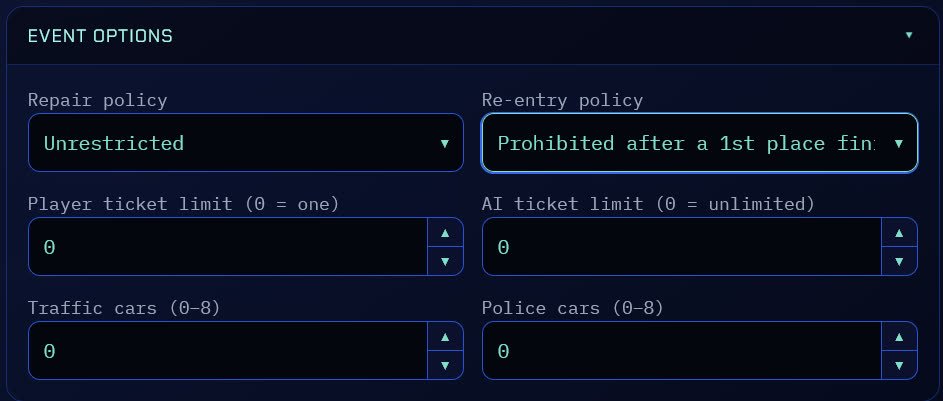Click the EVENT OPTIONS header title

[100, 36]
